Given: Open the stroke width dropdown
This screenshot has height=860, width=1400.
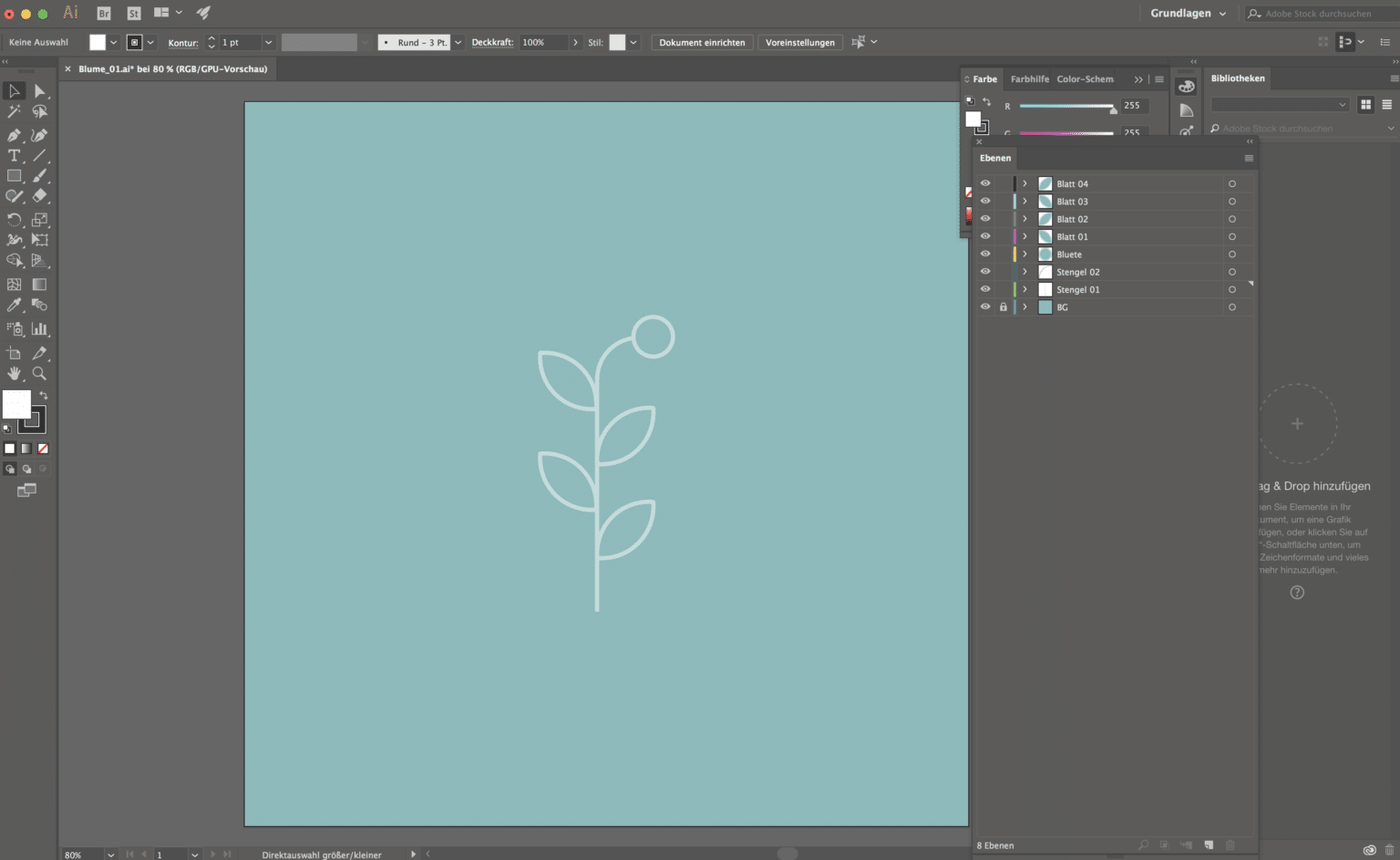Looking at the screenshot, I should tap(268, 42).
